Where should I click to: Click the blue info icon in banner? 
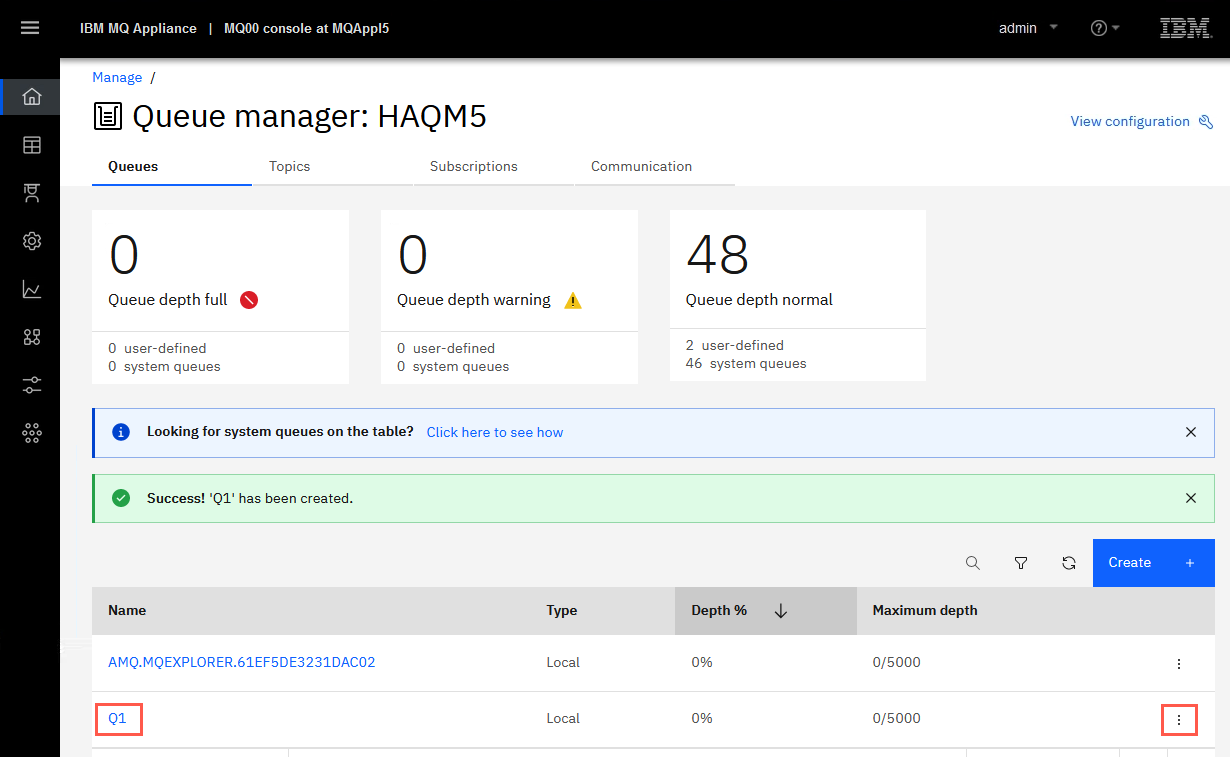click(121, 432)
